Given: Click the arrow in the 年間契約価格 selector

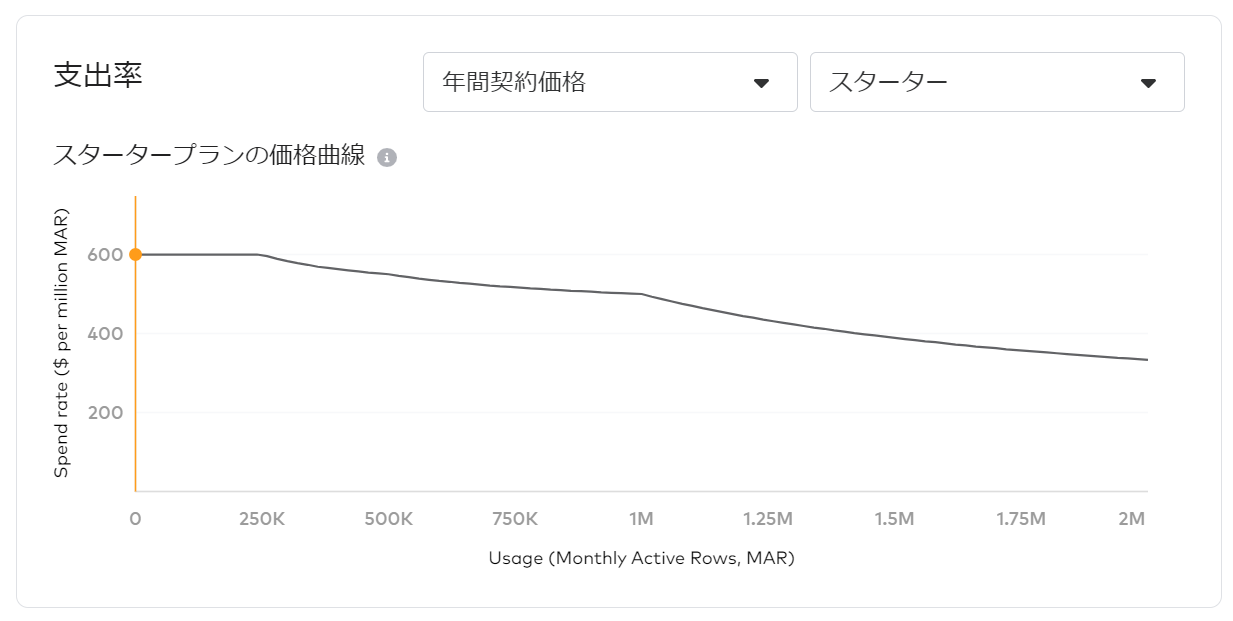Looking at the screenshot, I should 761,83.
